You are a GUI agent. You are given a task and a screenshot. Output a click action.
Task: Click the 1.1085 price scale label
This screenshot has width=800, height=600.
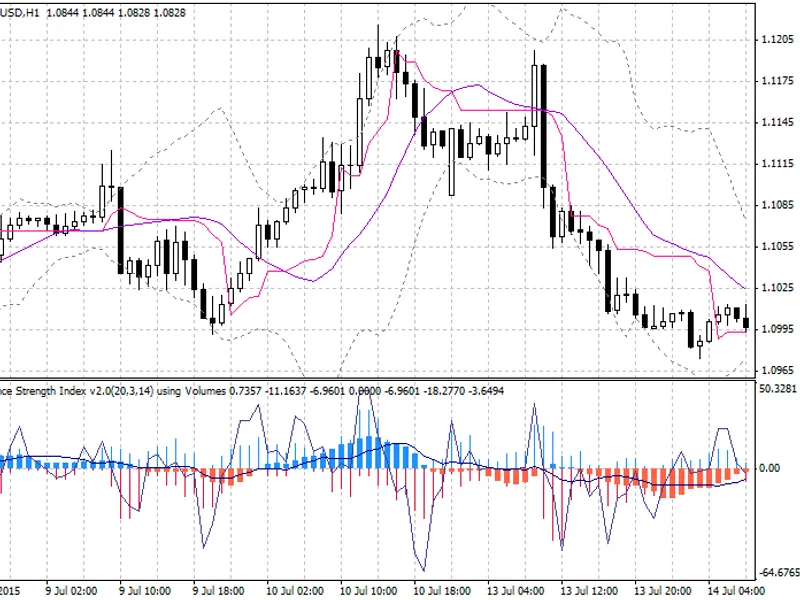tap(778, 205)
